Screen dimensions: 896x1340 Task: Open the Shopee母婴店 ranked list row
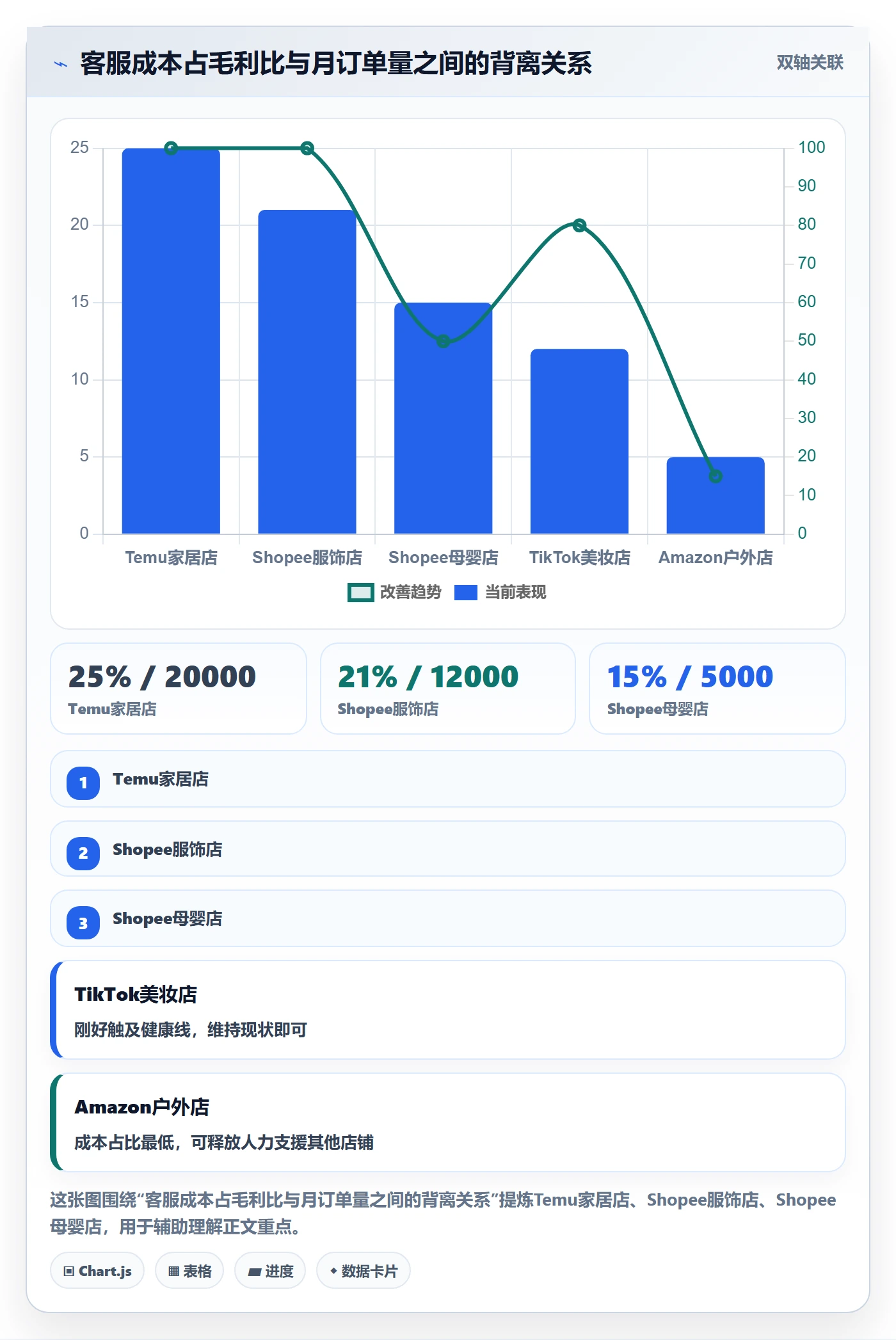[x=448, y=918]
